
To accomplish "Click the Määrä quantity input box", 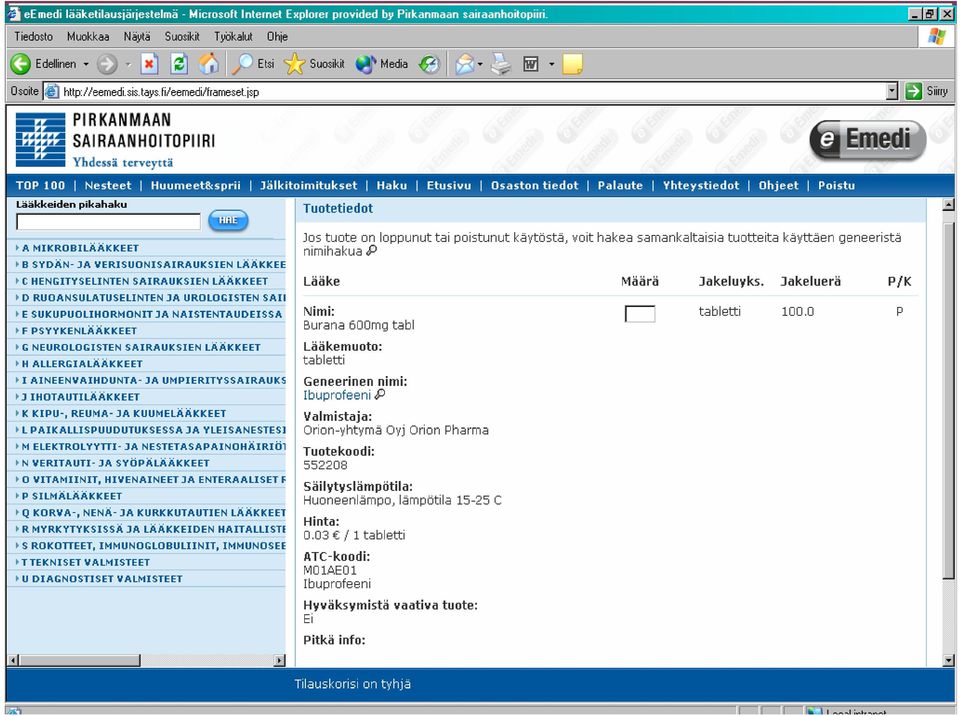I will click(x=640, y=314).
